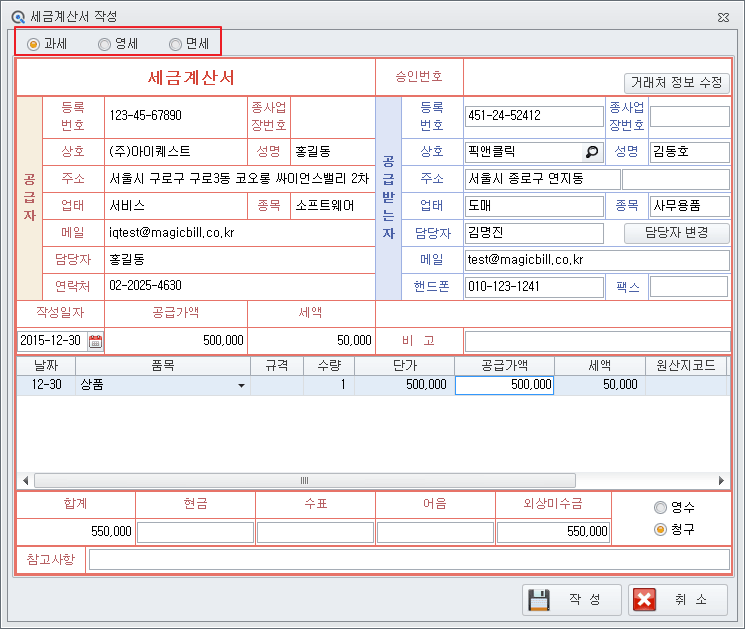This screenshot has height=629, width=745.
Task: Click recipient 메일 field test@magicbill.co.kr
Action: [597, 260]
